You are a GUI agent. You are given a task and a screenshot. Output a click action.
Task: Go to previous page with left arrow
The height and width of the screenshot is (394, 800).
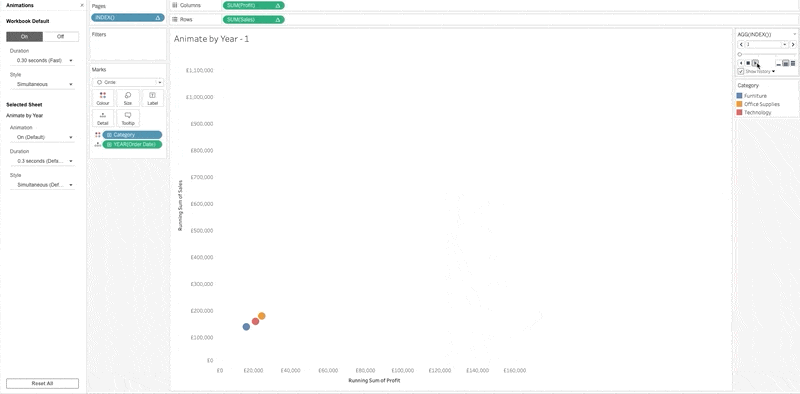tap(741, 44)
